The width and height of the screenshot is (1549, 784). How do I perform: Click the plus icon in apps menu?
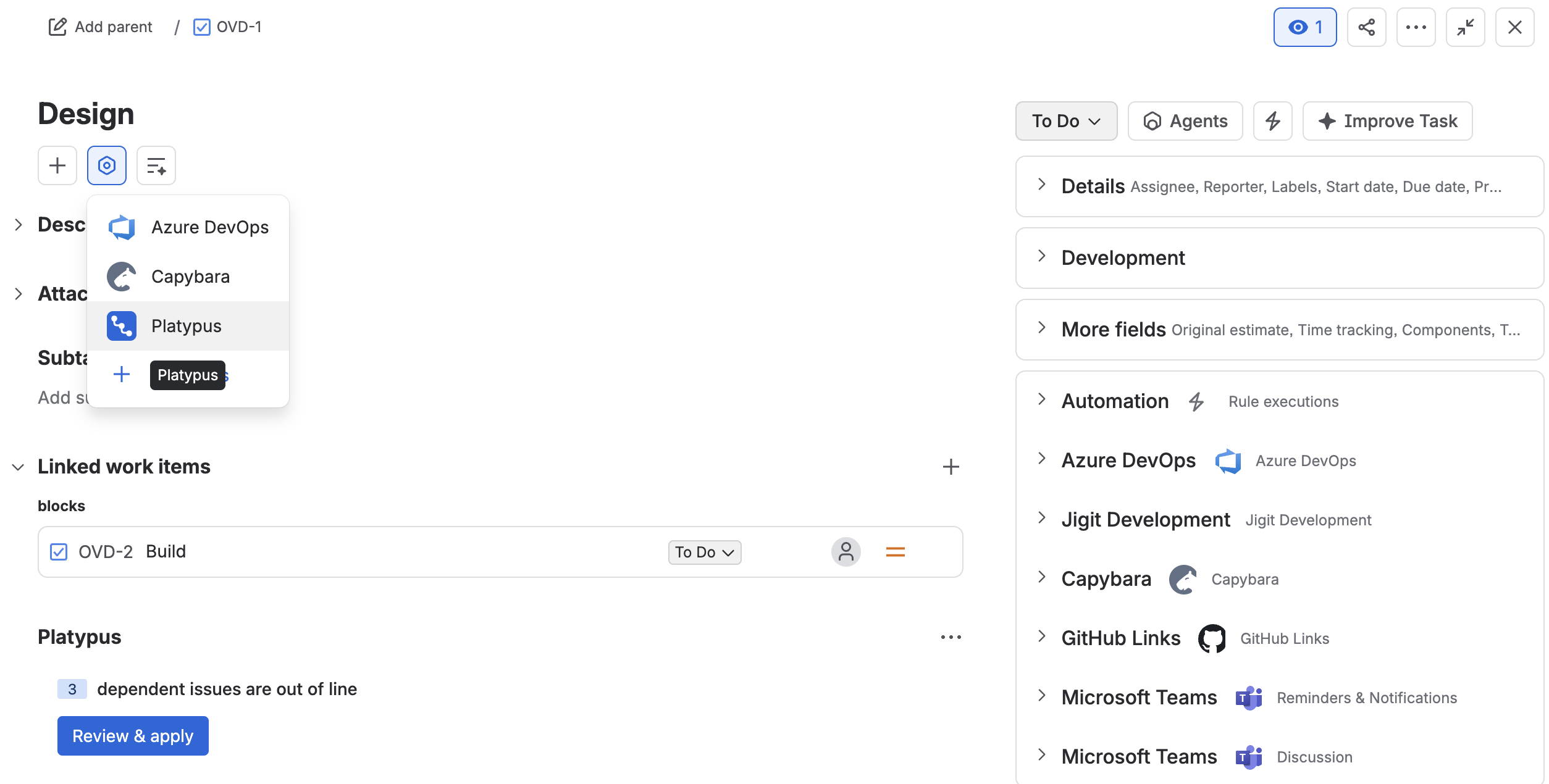pyautogui.click(x=122, y=374)
